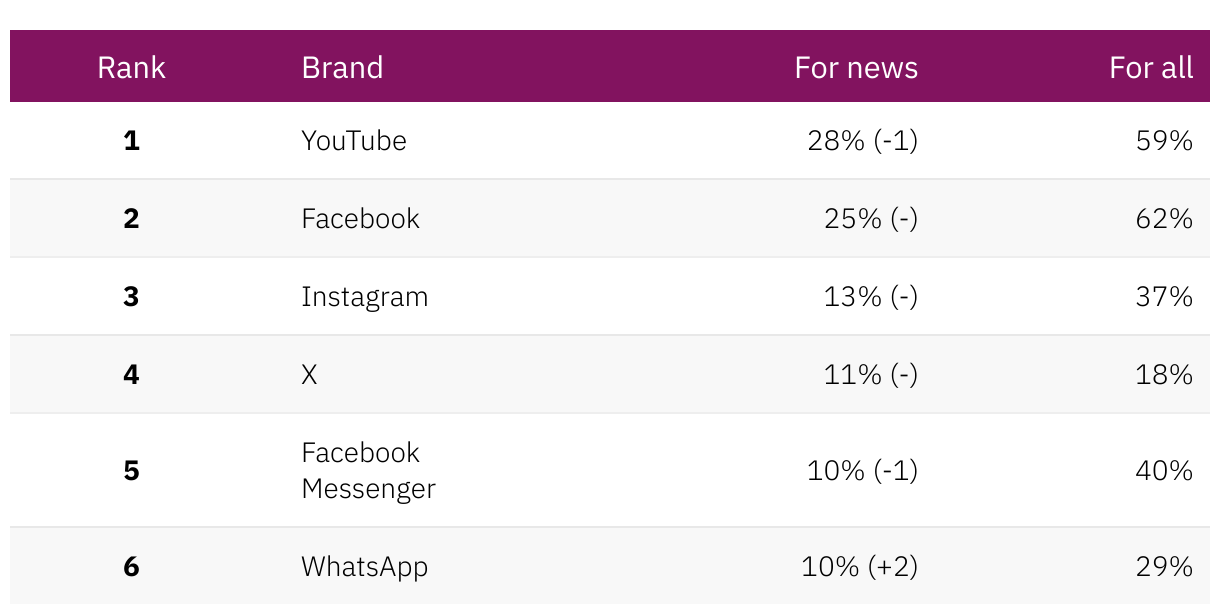Click the Rank column header
The height and width of the screenshot is (614, 1220).
point(131,68)
